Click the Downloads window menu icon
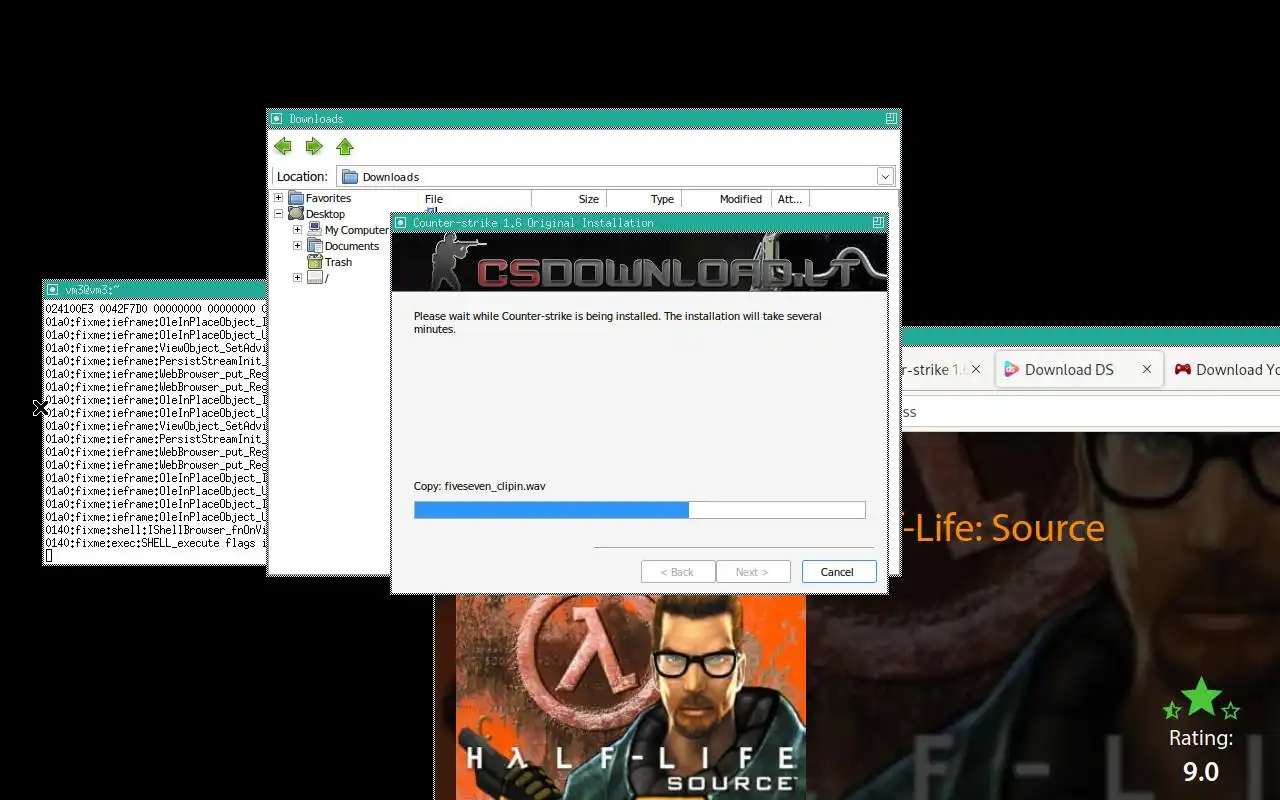 coord(277,118)
